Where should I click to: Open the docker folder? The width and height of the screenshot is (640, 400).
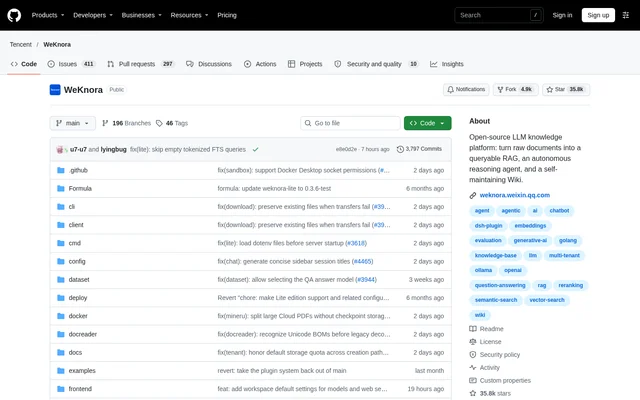(x=78, y=316)
